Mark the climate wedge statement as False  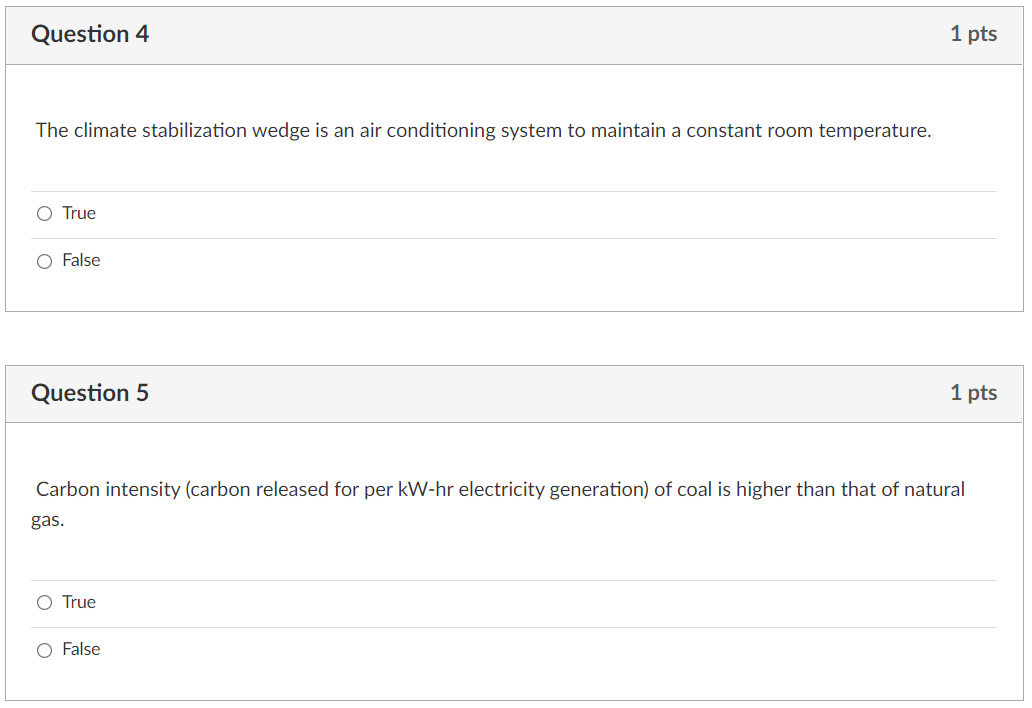click(x=44, y=260)
